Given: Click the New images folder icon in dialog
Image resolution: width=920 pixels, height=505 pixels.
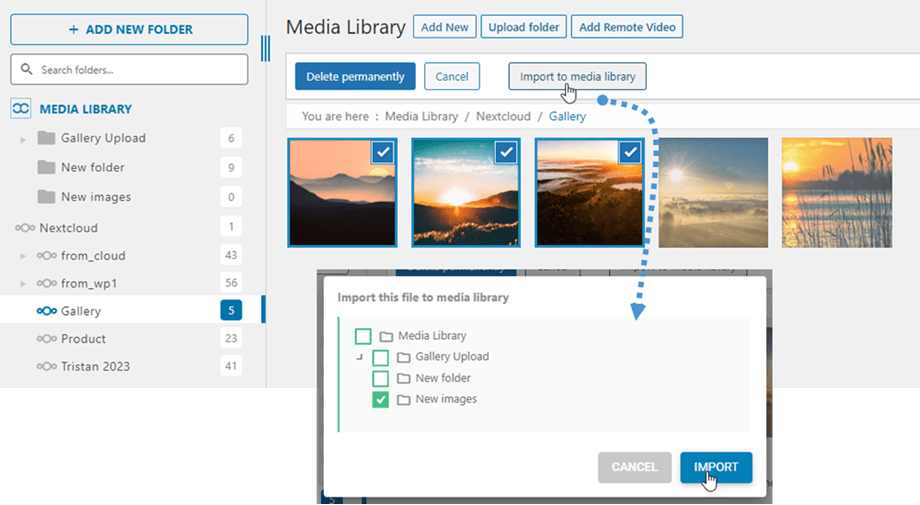Looking at the screenshot, I should tap(404, 400).
